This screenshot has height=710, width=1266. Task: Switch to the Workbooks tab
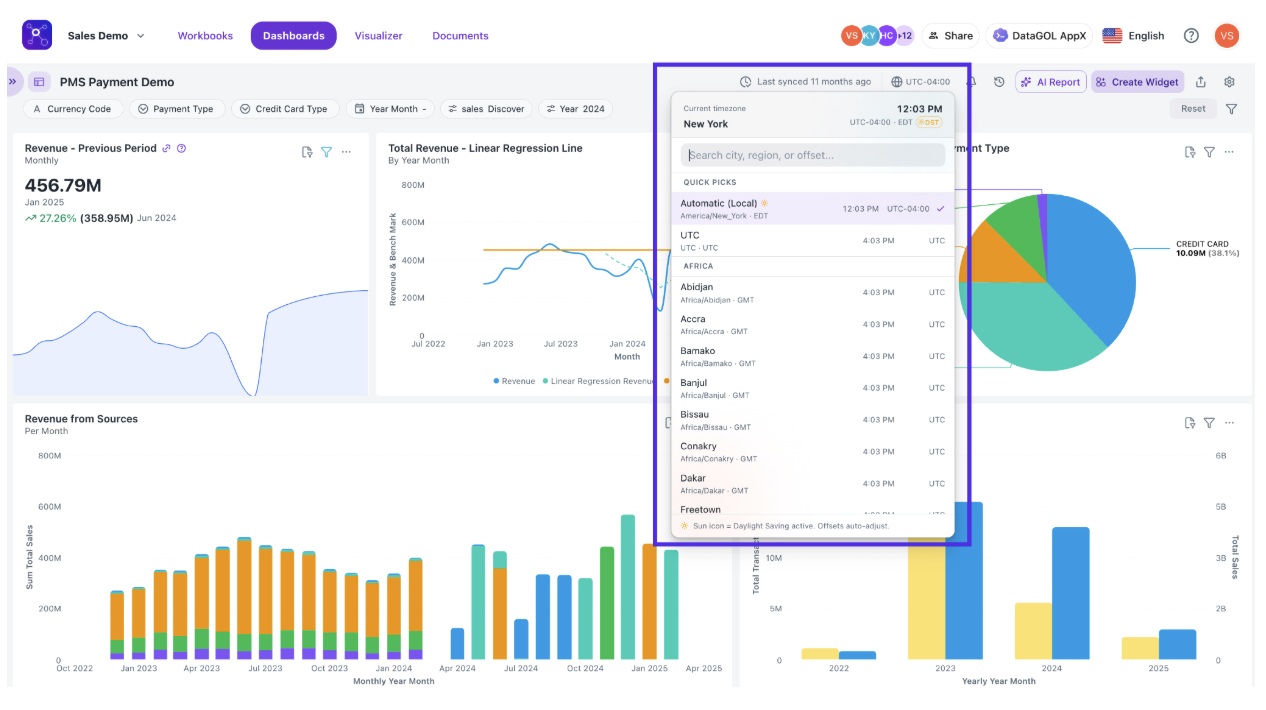(205, 35)
